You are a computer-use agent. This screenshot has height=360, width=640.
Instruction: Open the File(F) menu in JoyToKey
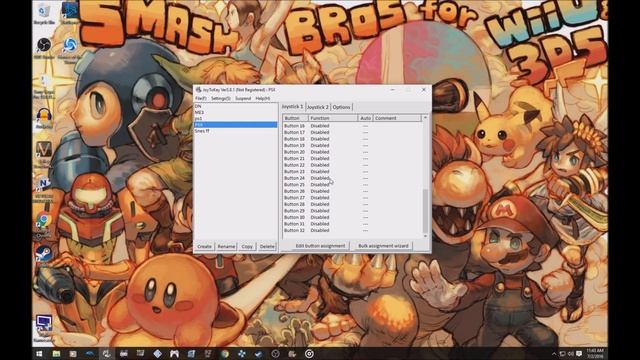200,98
